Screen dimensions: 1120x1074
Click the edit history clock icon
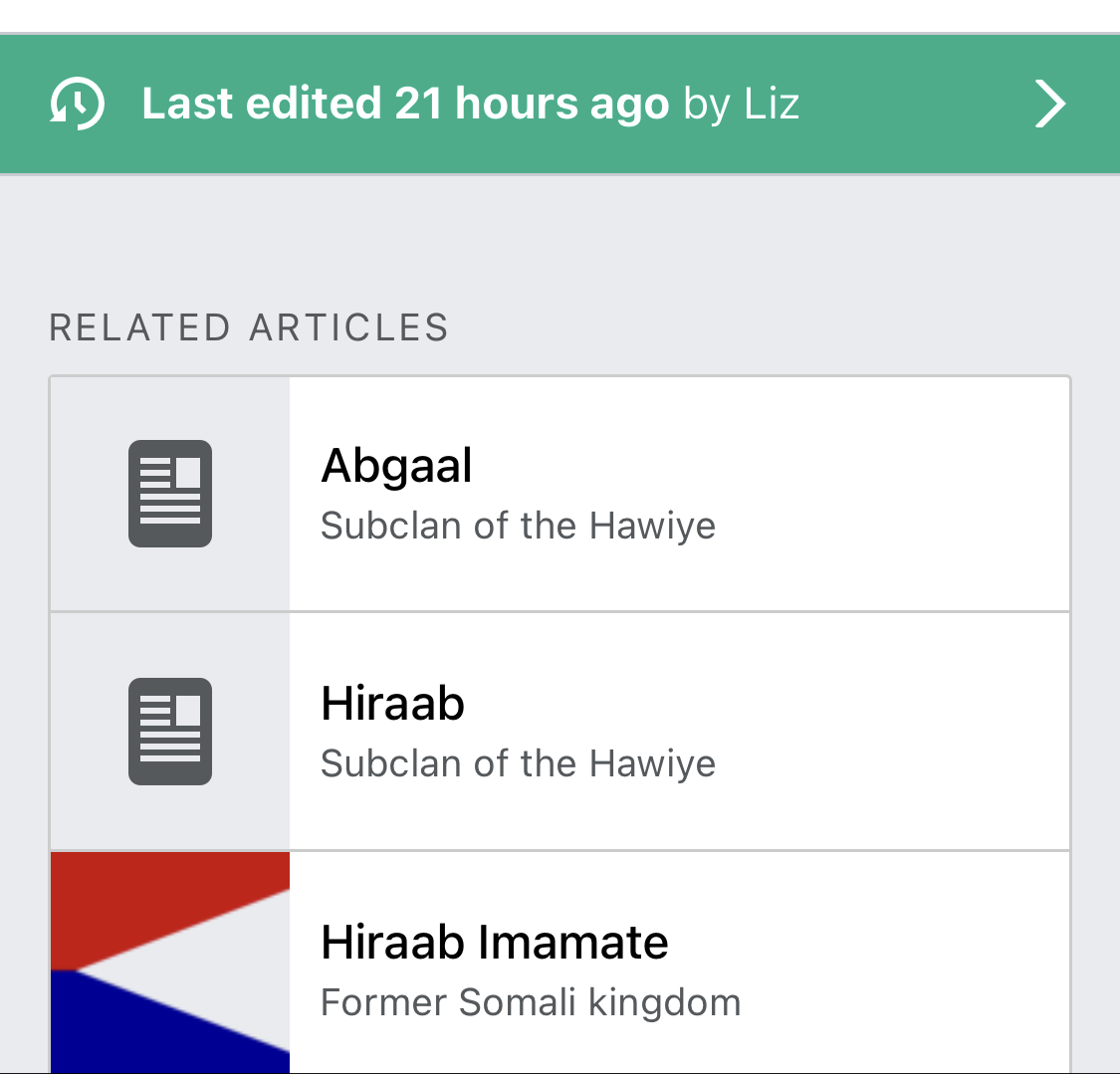[x=77, y=104]
